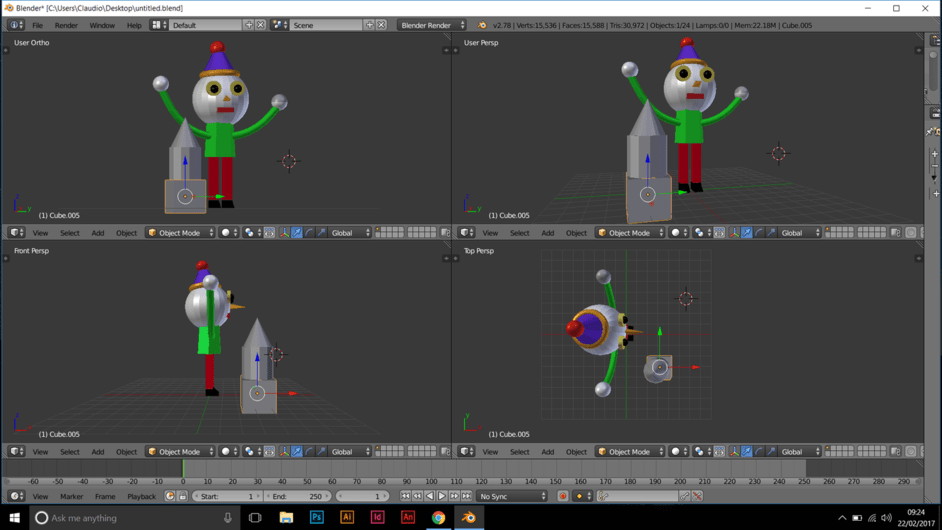Jump to the end frame in timeline
Viewport: 942px width, 530px height.
pyautogui.click(x=466, y=496)
